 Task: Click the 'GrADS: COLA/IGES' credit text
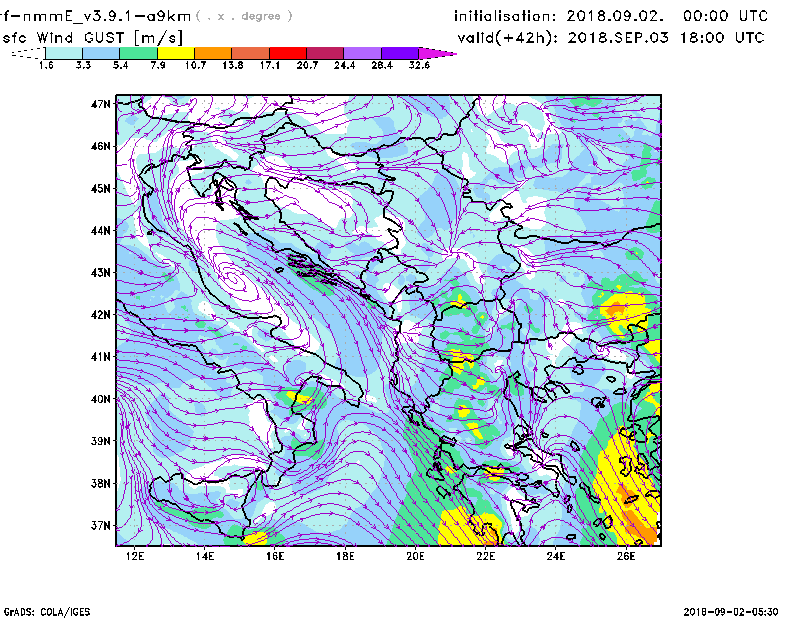tap(47, 612)
